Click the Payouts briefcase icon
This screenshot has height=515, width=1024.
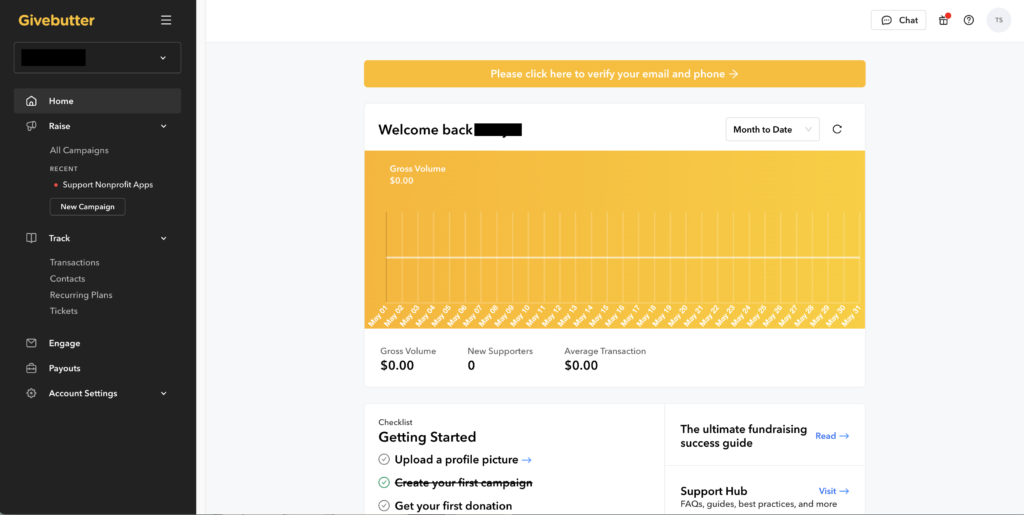[31, 368]
